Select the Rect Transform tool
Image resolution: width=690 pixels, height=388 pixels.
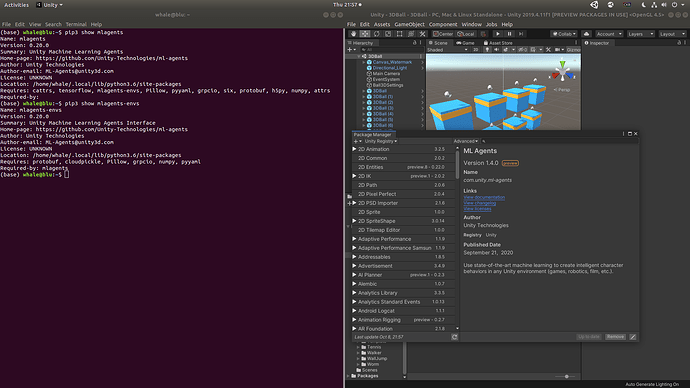click(400, 34)
